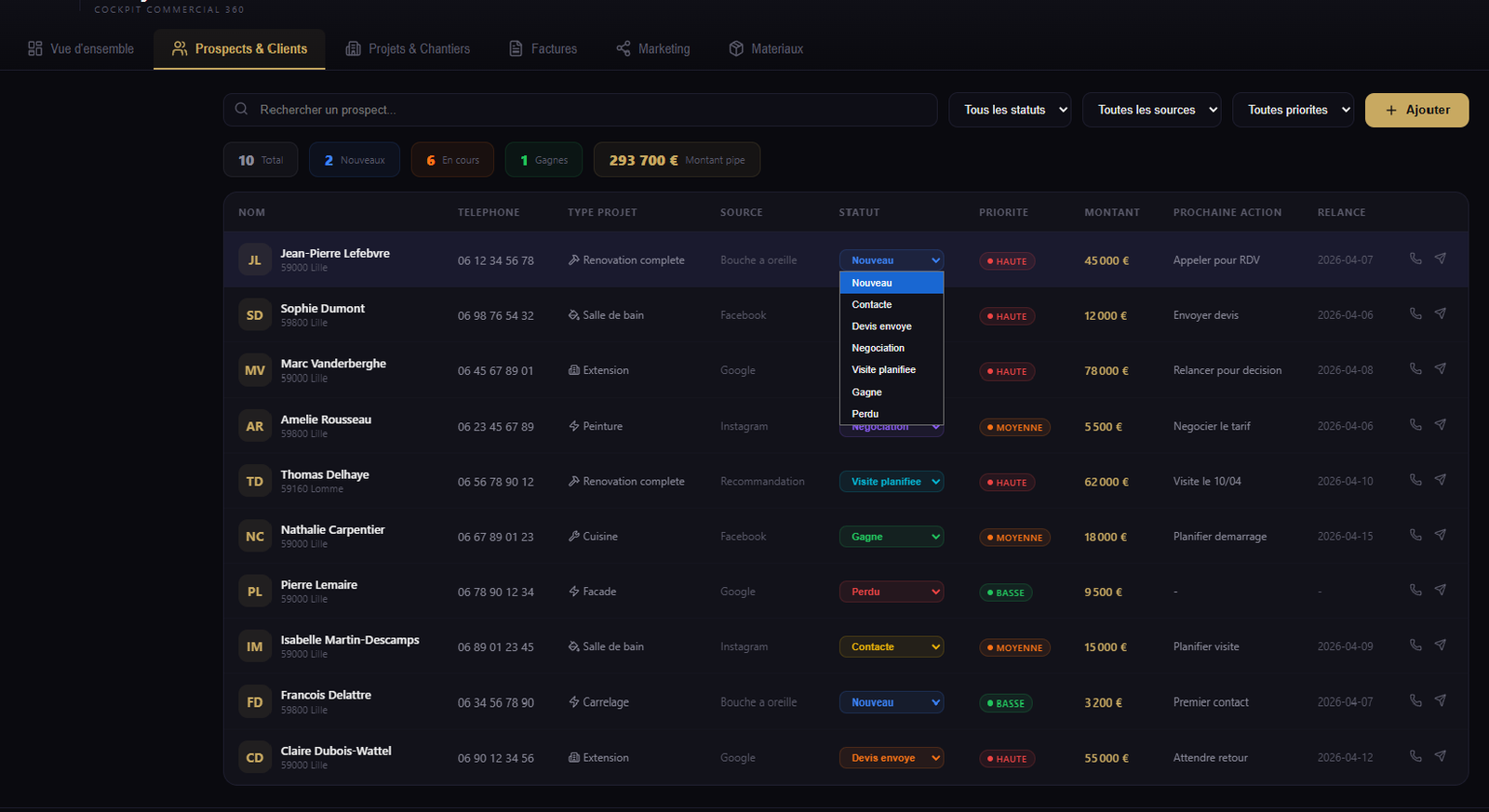Image resolution: width=1489 pixels, height=812 pixels.
Task: Click the En cours counter chip
Action: (452, 160)
